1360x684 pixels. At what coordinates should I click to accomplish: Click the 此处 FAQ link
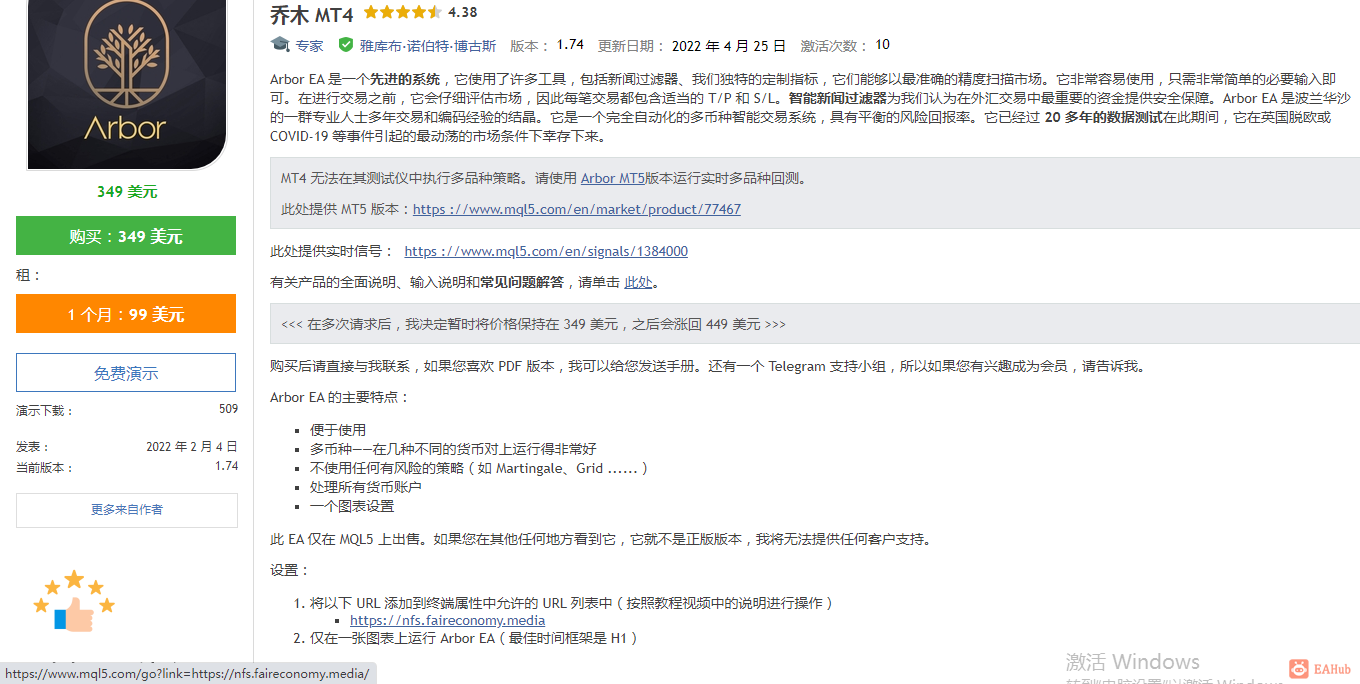coord(638,283)
